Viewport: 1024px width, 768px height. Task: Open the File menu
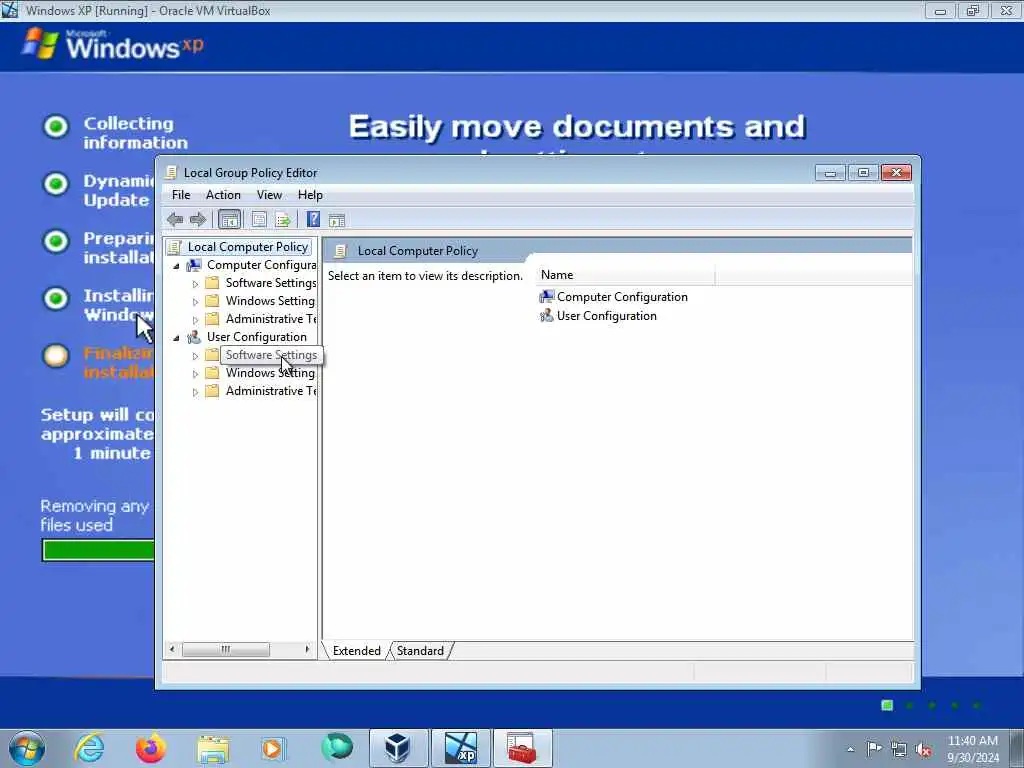click(x=181, y=195)
